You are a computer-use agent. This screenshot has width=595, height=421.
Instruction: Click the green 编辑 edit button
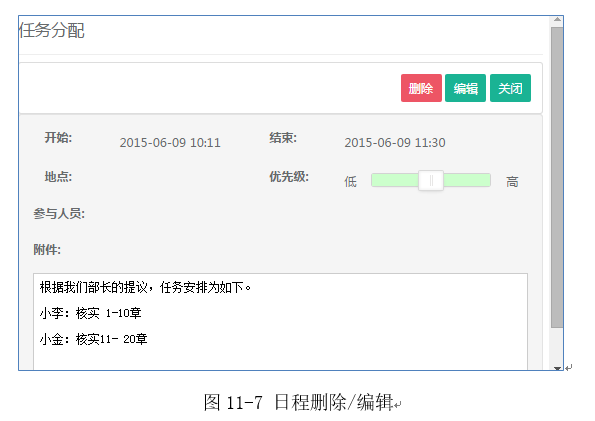465,88
